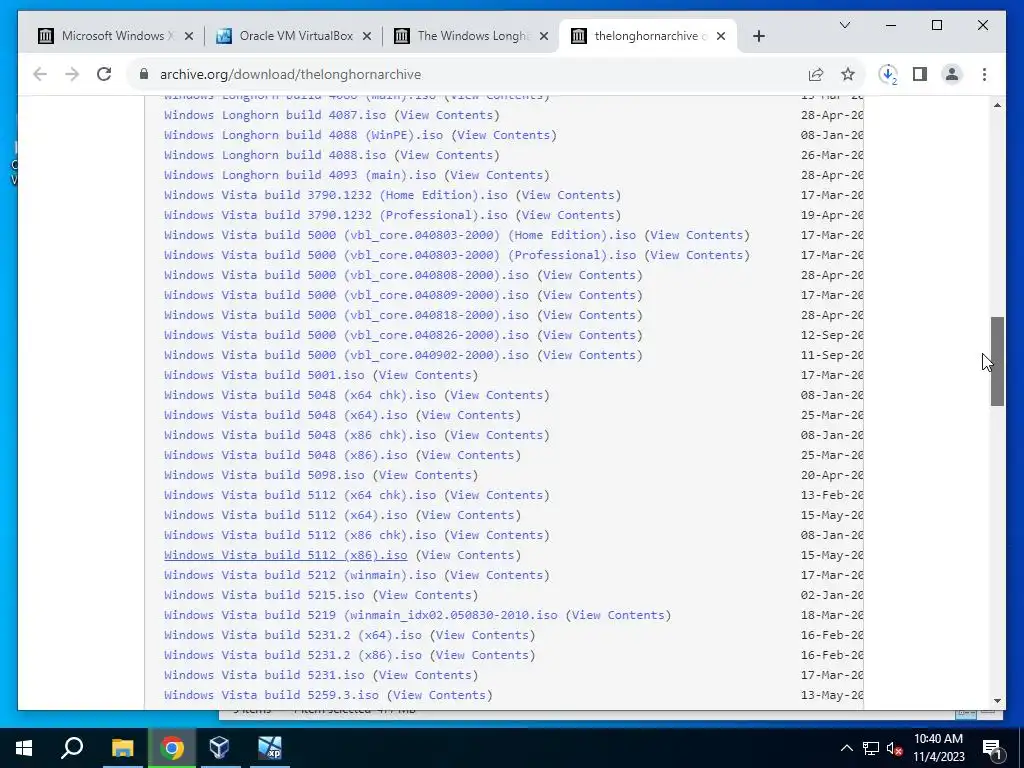Download Vista build 5048 (x64 chk).iso
The image size is (1024, 768).
[x=300, y=395]
